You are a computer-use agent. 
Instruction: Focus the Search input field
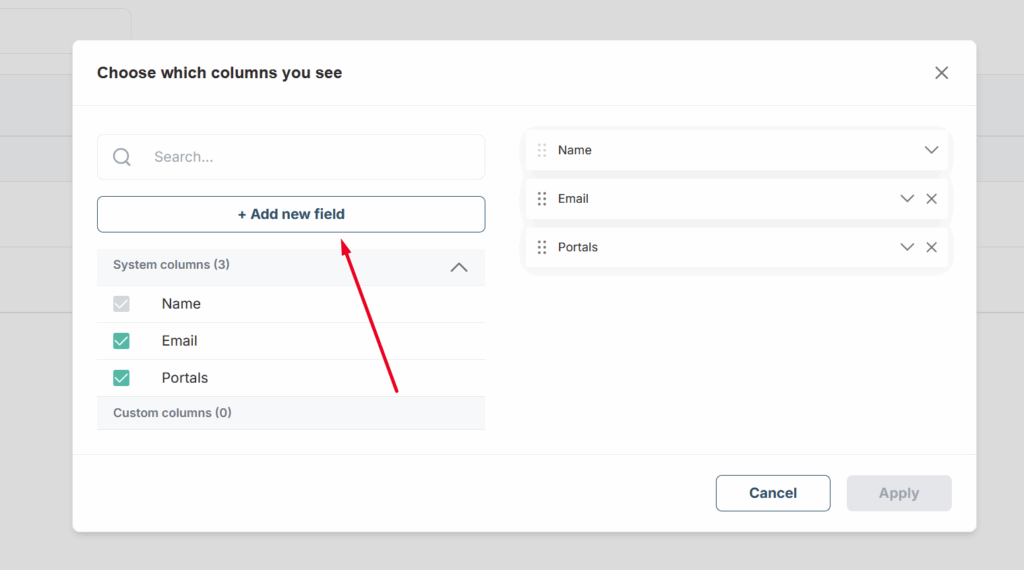pyautogui.click(x=291, y=157)
